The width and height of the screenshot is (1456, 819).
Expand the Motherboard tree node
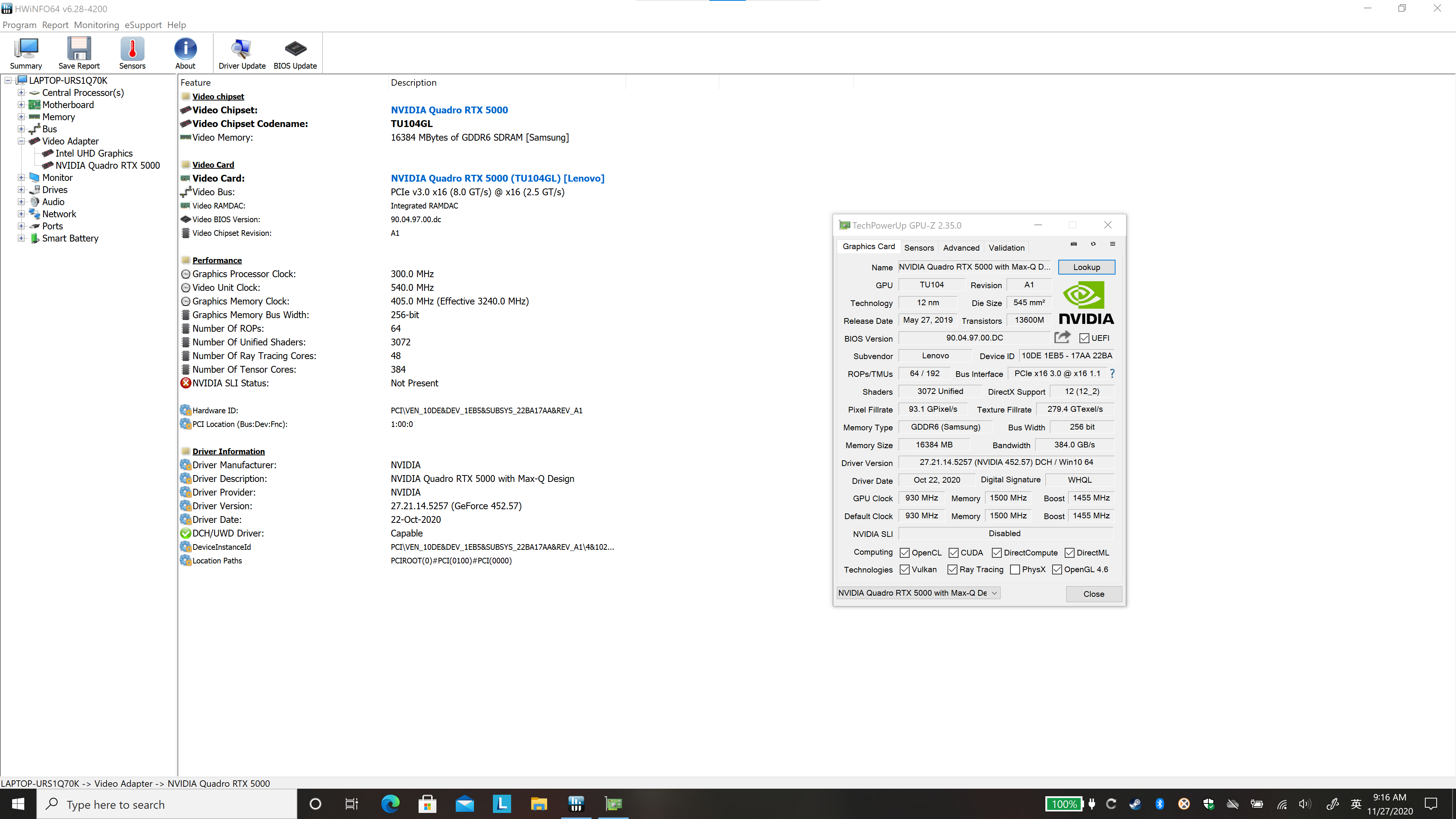(21, 105)
